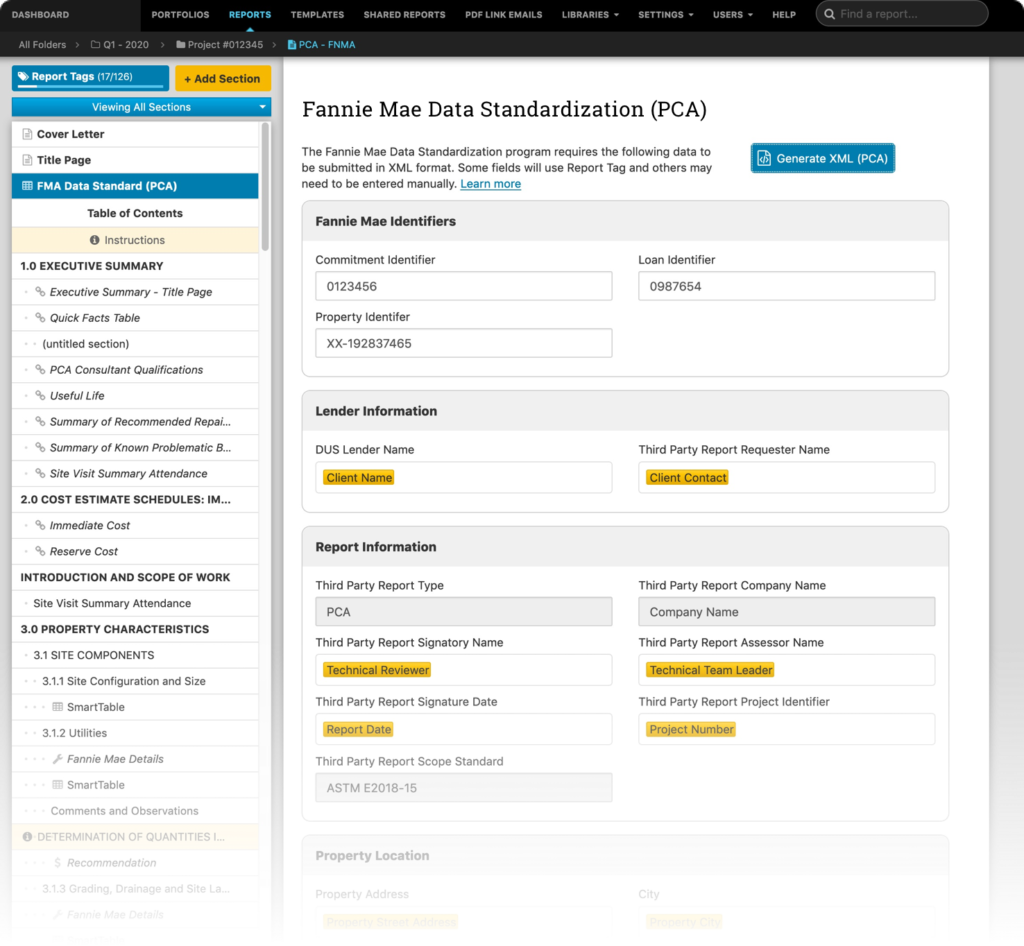Click the PCA - FNMA breadcrumb
1024x946 pixels.
(321, 44)
